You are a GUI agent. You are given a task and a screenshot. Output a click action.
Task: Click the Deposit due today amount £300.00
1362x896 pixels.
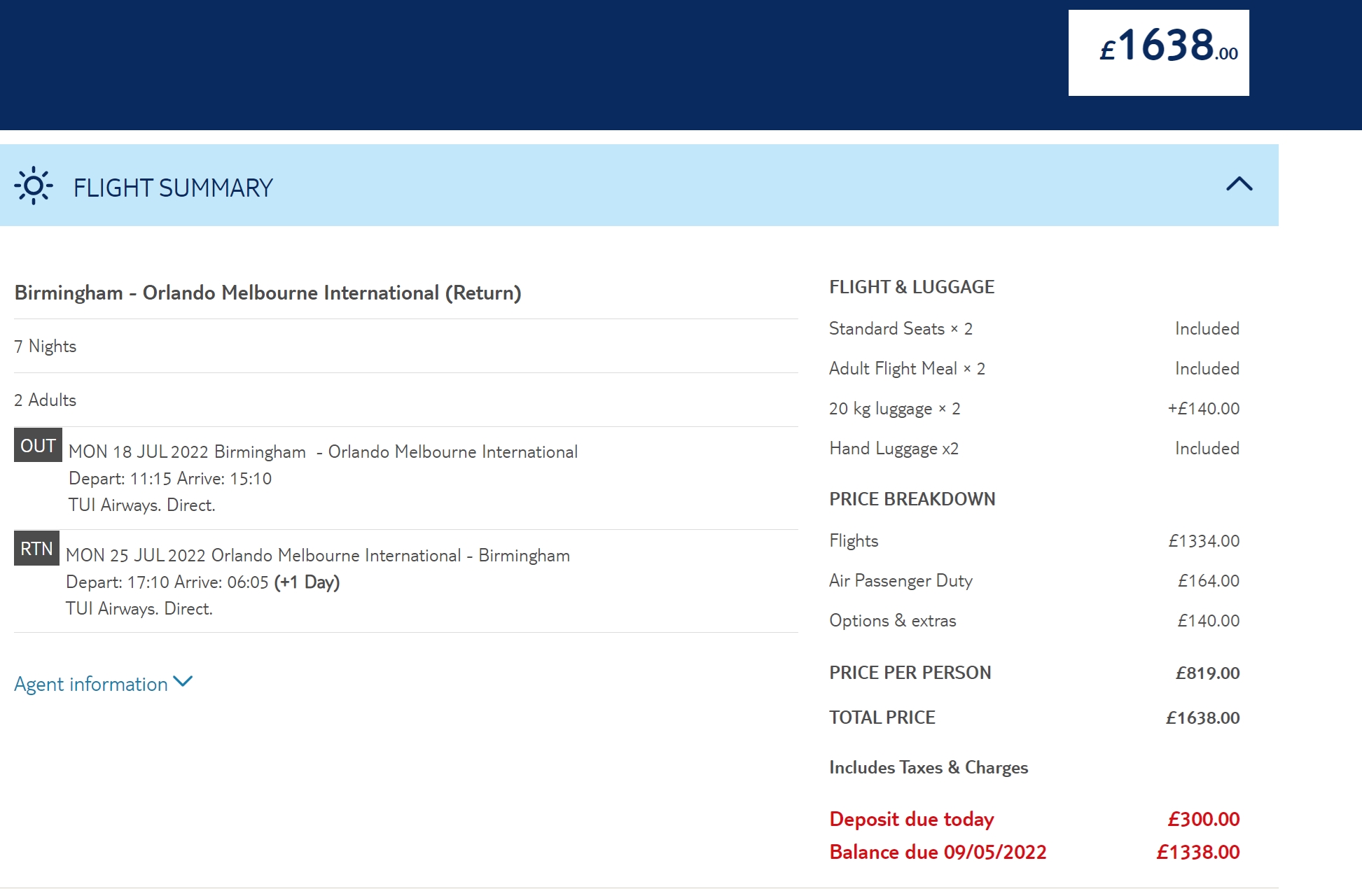pyautogui.click(x=1203, y=819)
